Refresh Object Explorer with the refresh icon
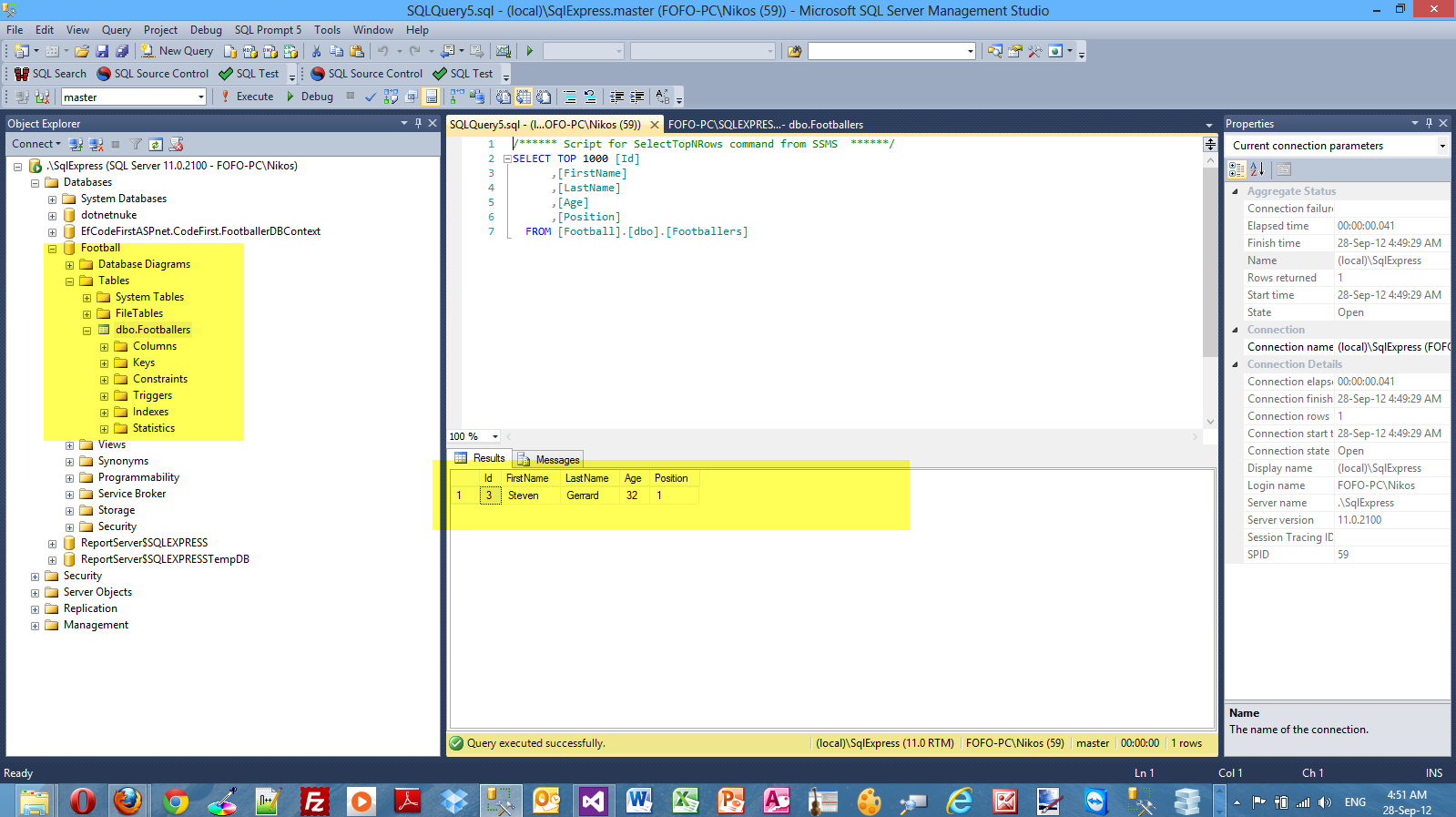The width and height of the screenshot is (1456, 817). pyautogui.click(x=156, y=144)
